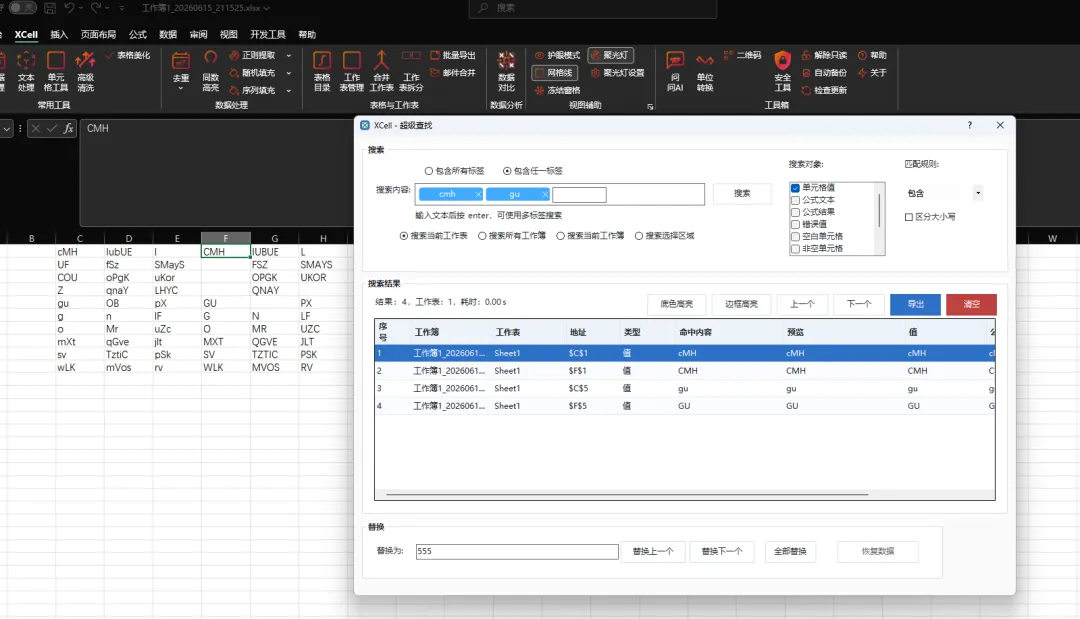Select the 包含所有标签 radio option
1080x619 pixels.
tap(428, 171)
